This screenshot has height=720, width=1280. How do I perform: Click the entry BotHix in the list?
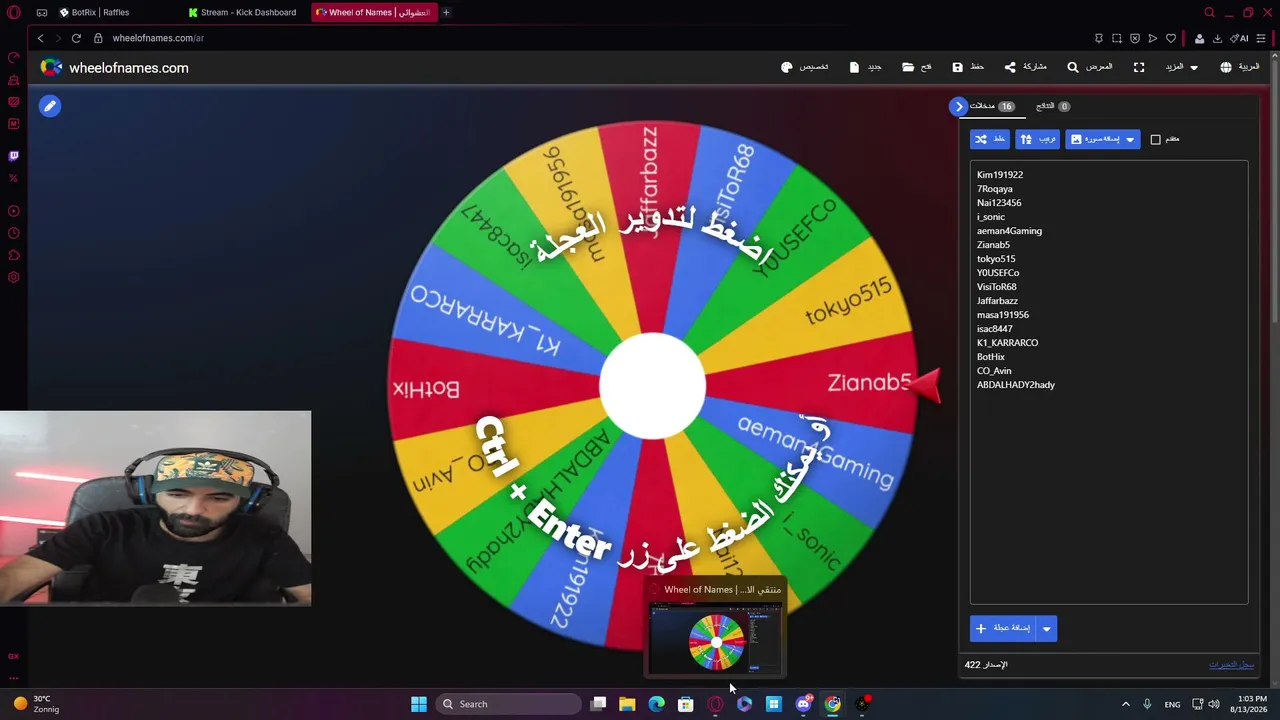(991, 357)
